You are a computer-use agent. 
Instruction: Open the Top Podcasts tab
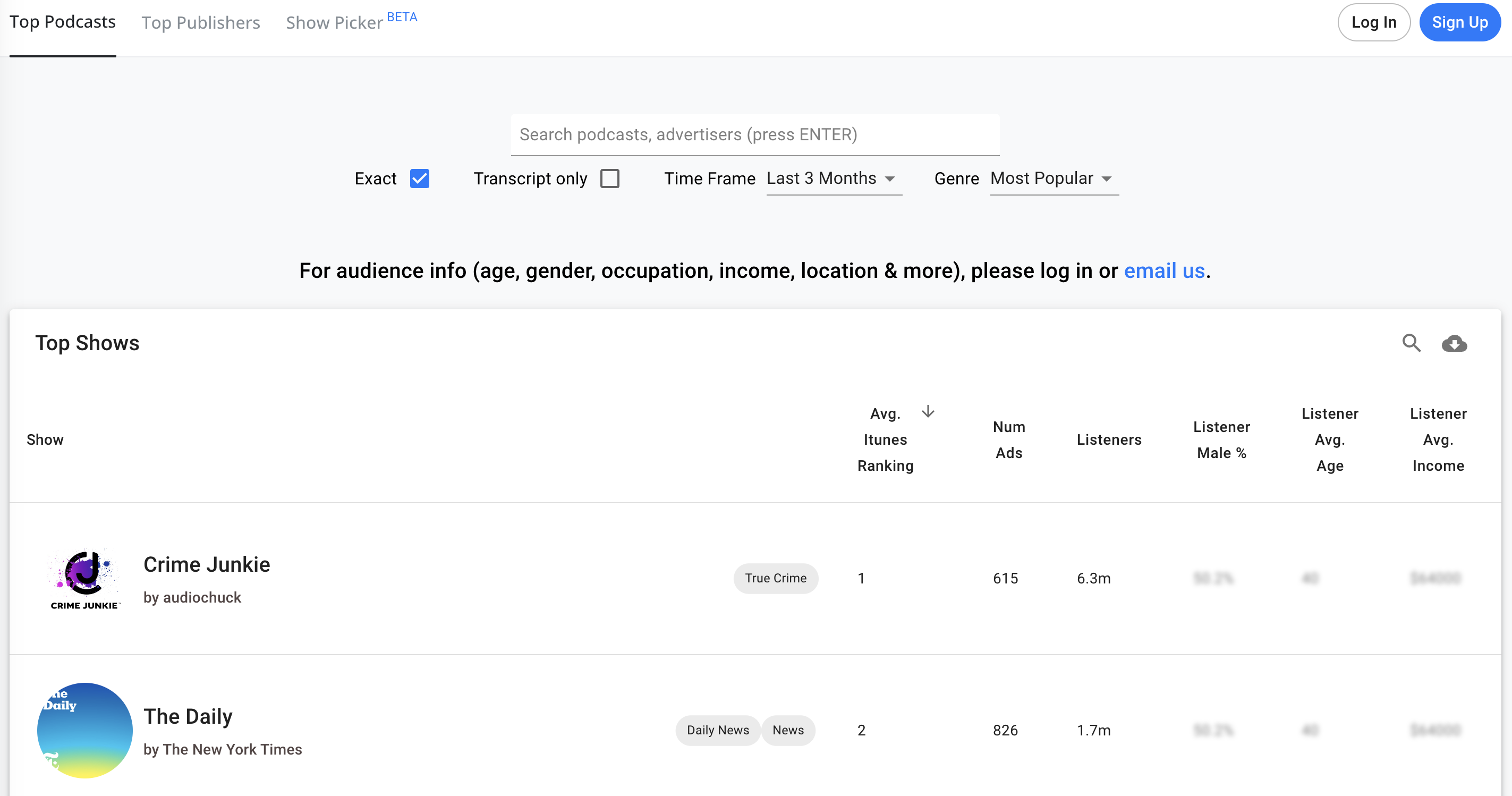[63, 22]
